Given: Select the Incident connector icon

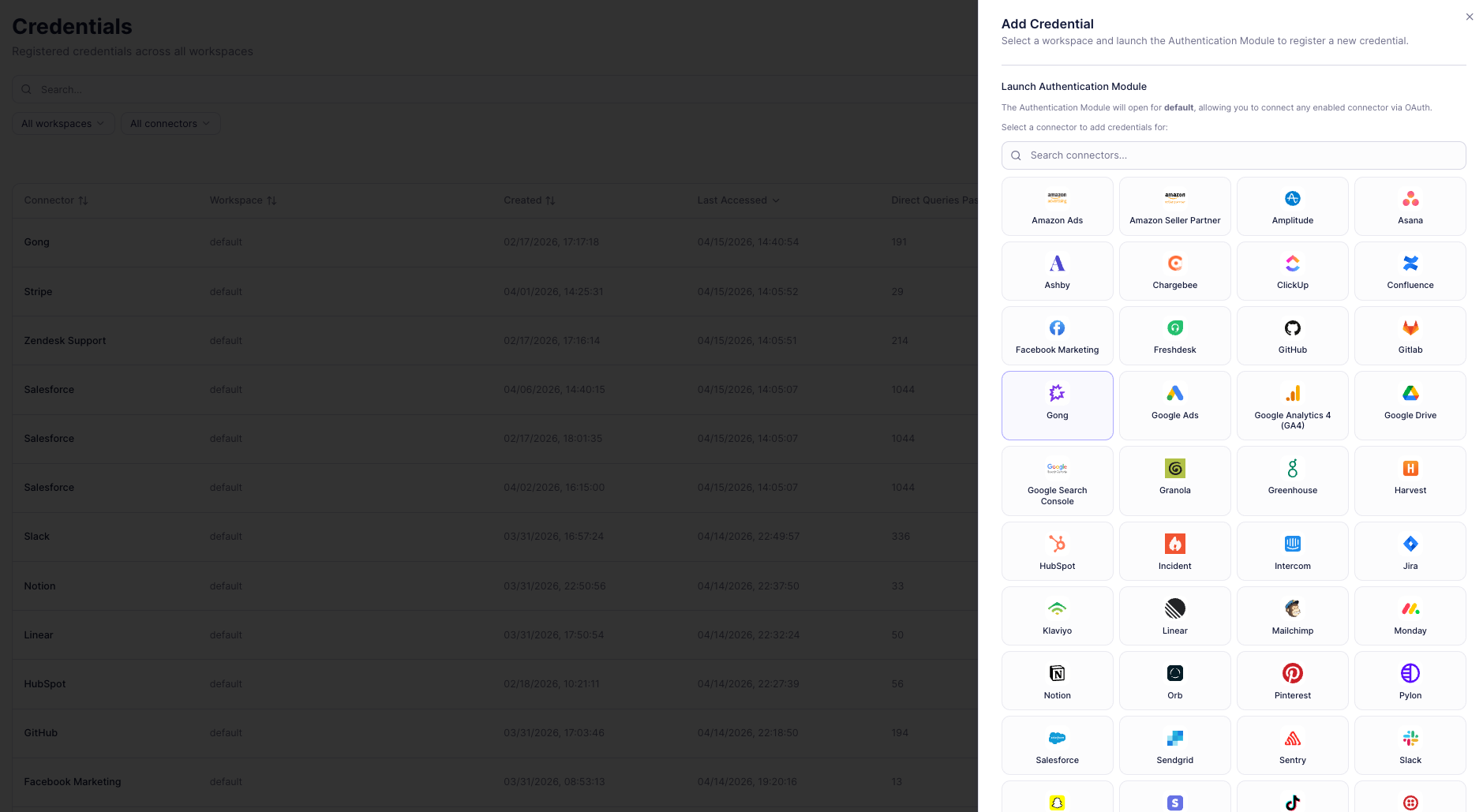Looking at the screenshot, I should [1174, 544].
